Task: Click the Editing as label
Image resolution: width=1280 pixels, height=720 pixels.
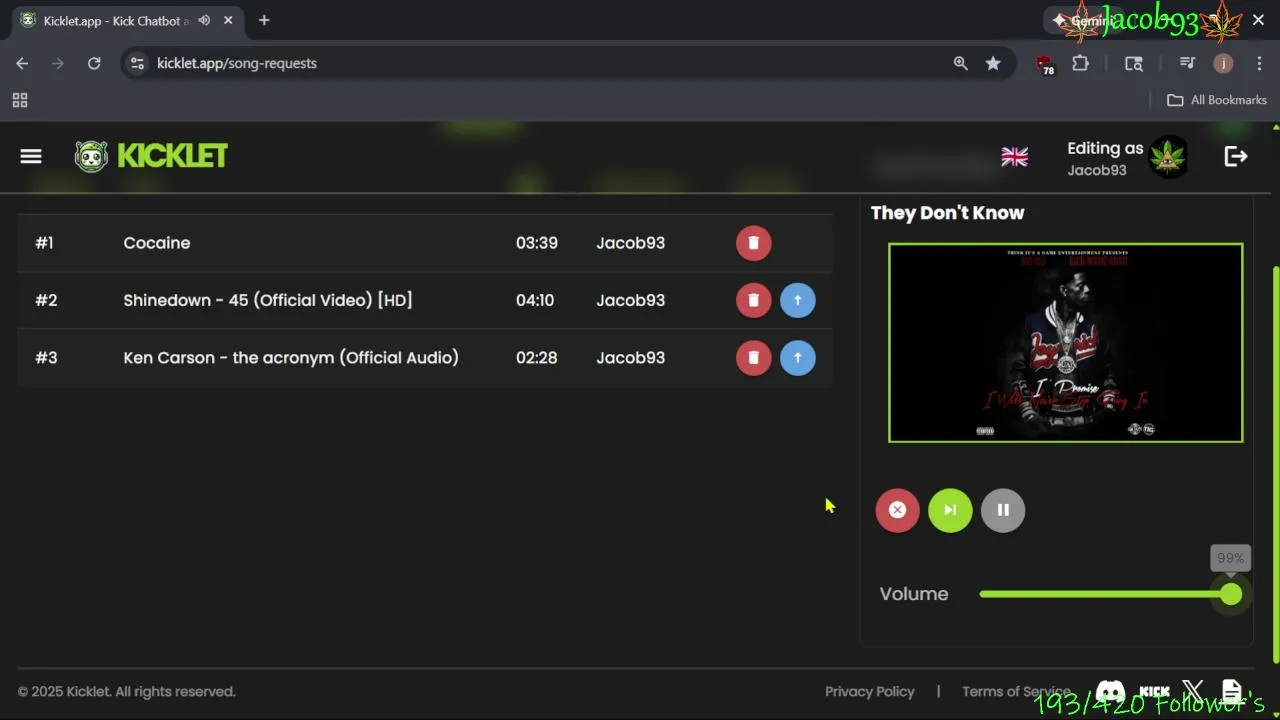Action: pos(1105,148)
